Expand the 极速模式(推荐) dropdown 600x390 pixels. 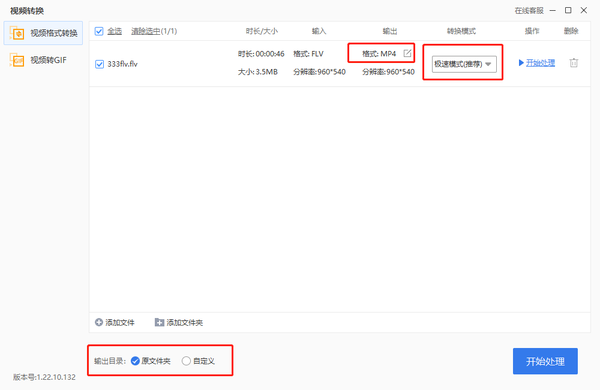pos(464,64)
